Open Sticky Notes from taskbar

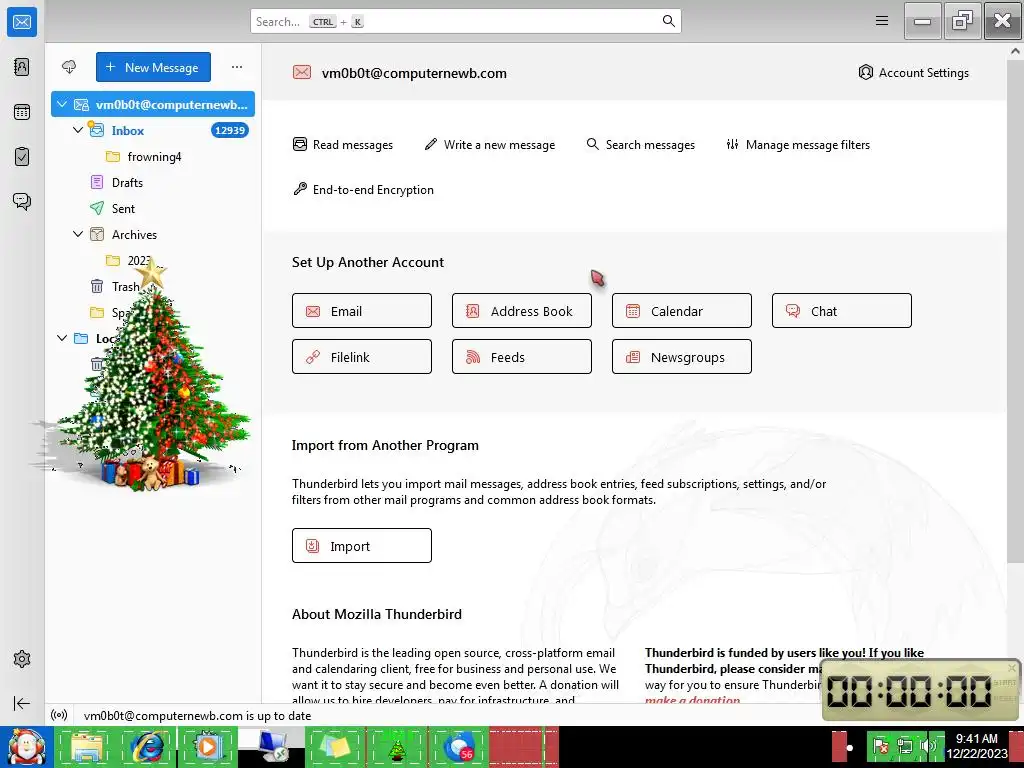pyautogui.click(x=334, y=746)
